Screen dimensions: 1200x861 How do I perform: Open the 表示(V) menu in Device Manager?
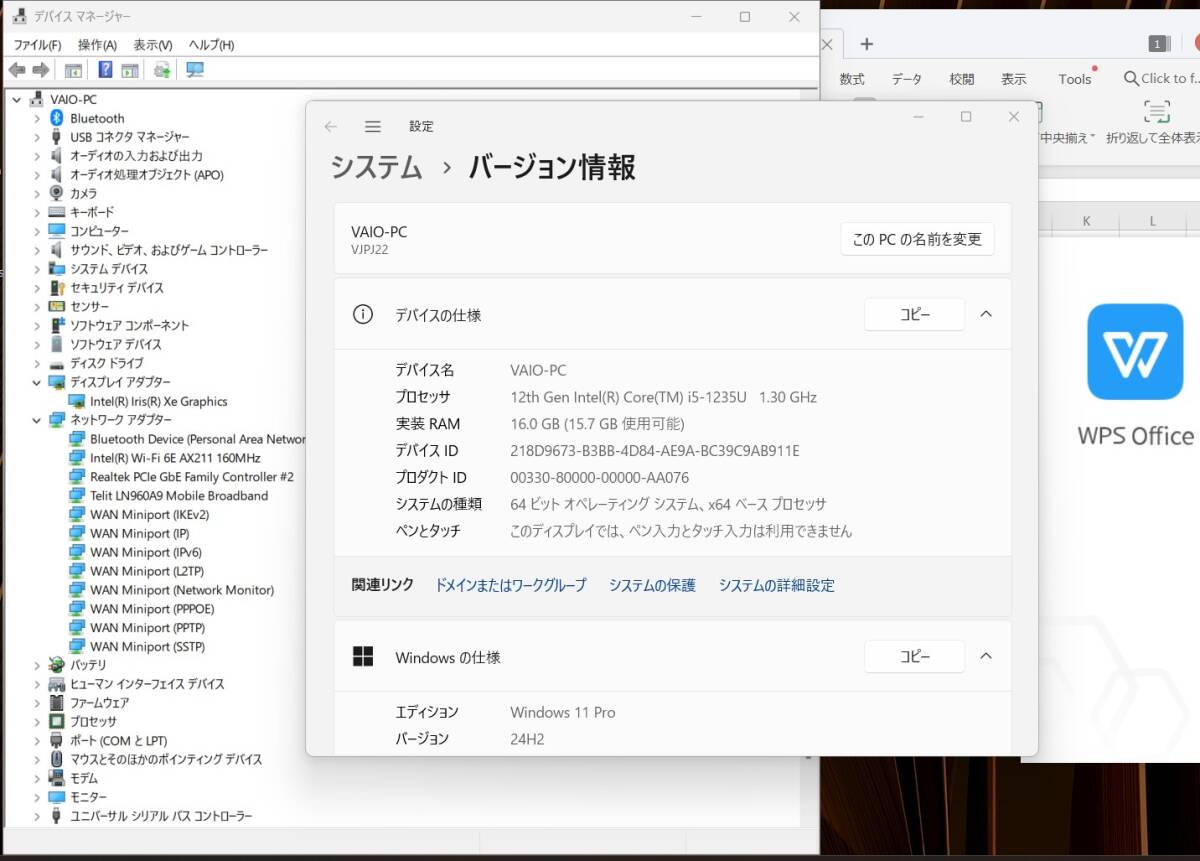click(x=153, y=45)
